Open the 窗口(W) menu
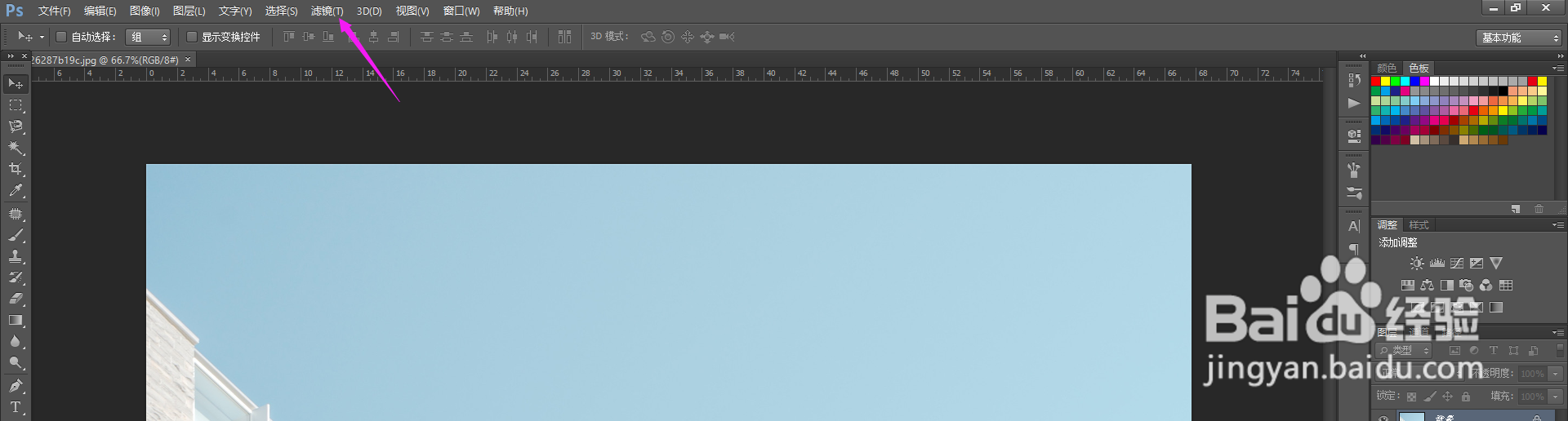1568x421 pixels. pyautogui.click(x=461, y=11)
